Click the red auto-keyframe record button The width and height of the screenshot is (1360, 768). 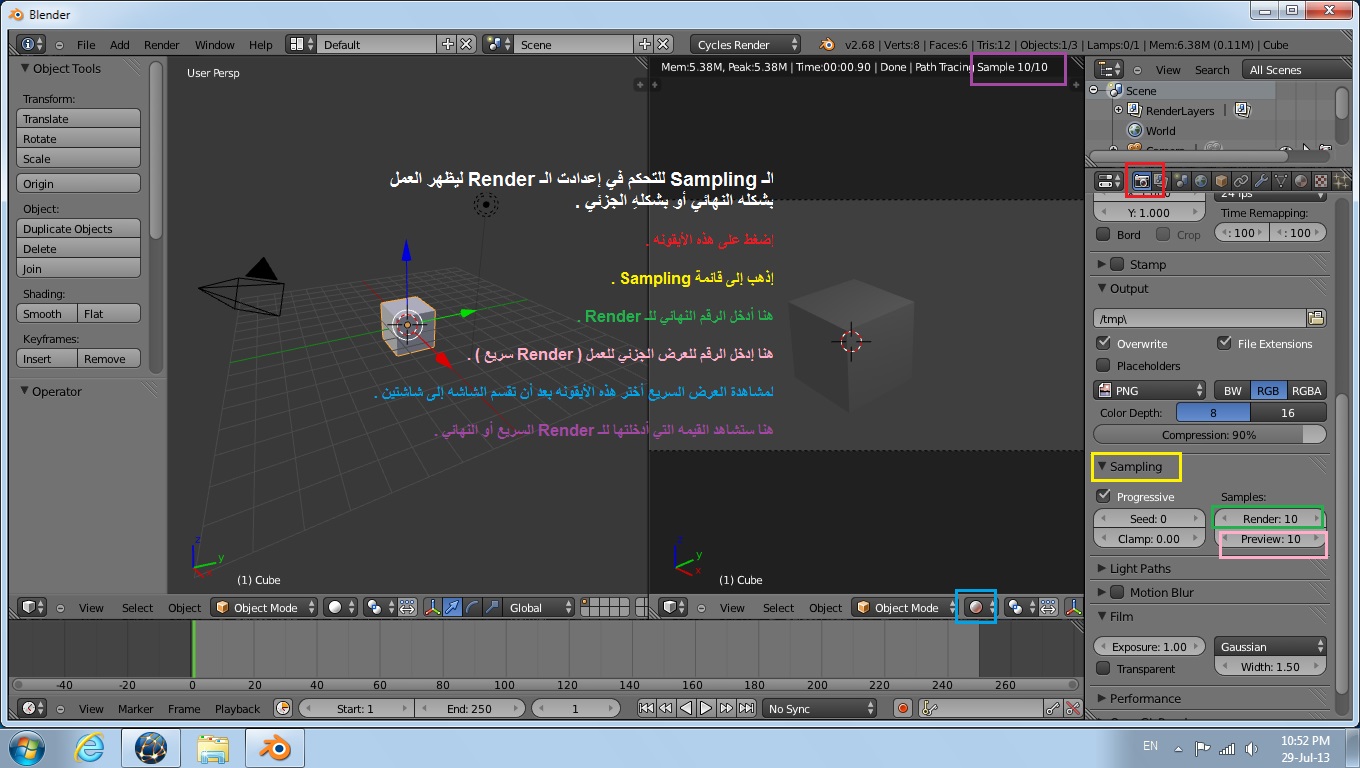[x=902, y=708]
